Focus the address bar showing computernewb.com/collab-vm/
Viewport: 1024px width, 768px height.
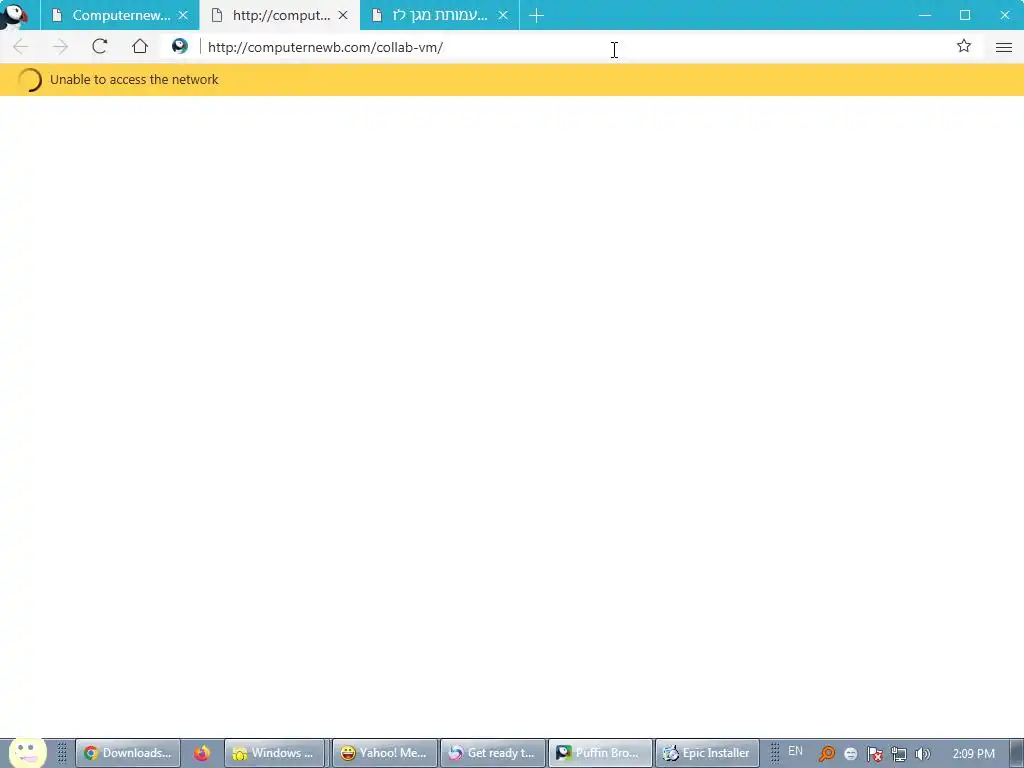575,47
